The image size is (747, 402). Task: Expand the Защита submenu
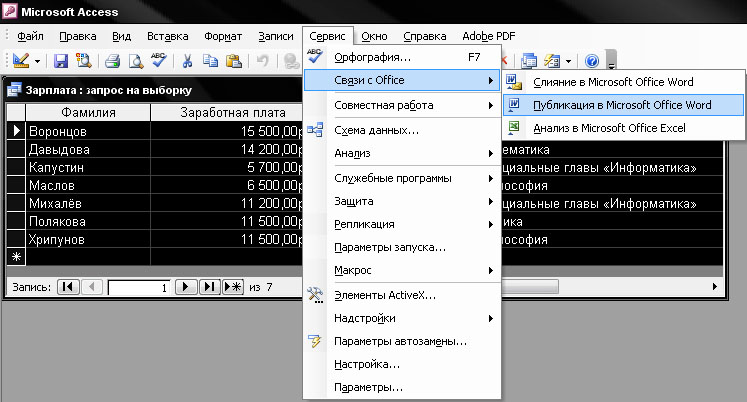pos(402,201)
